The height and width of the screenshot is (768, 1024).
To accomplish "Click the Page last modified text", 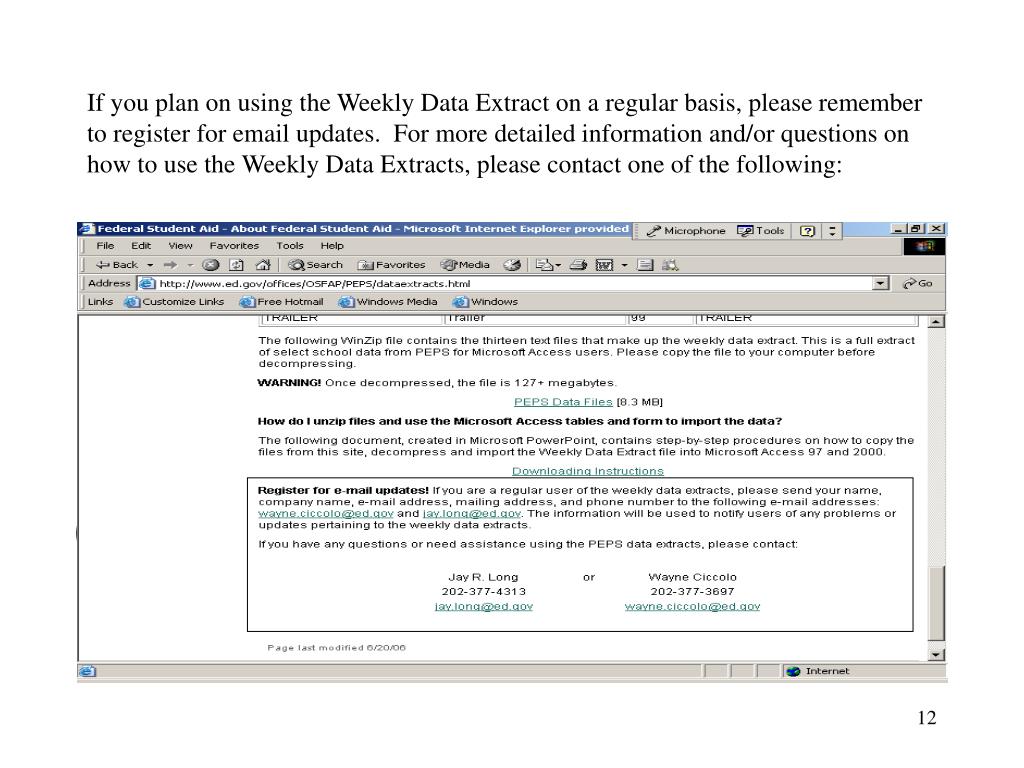I will pos(336,648).
